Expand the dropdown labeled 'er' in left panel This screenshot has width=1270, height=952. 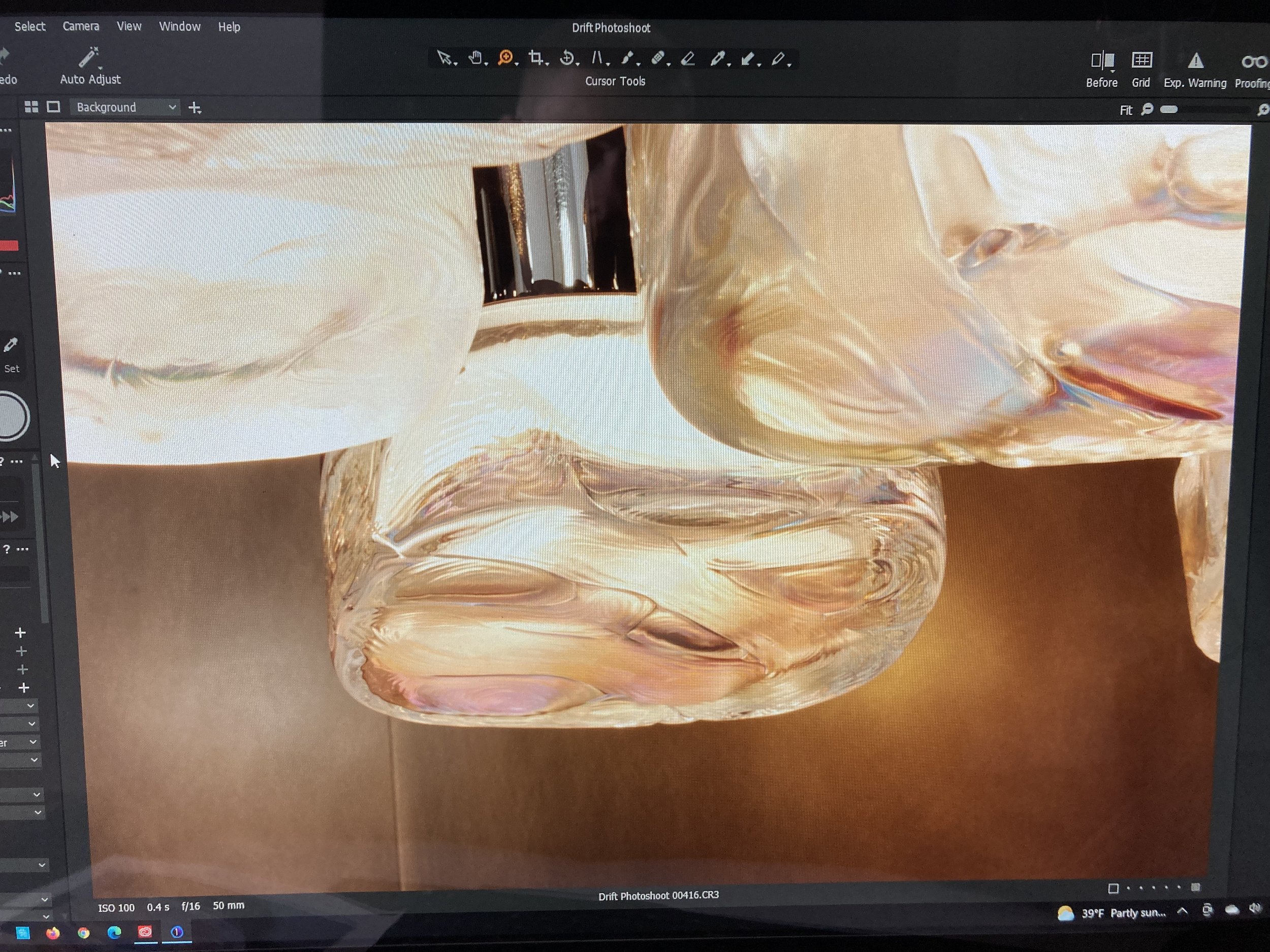point(19,742)
